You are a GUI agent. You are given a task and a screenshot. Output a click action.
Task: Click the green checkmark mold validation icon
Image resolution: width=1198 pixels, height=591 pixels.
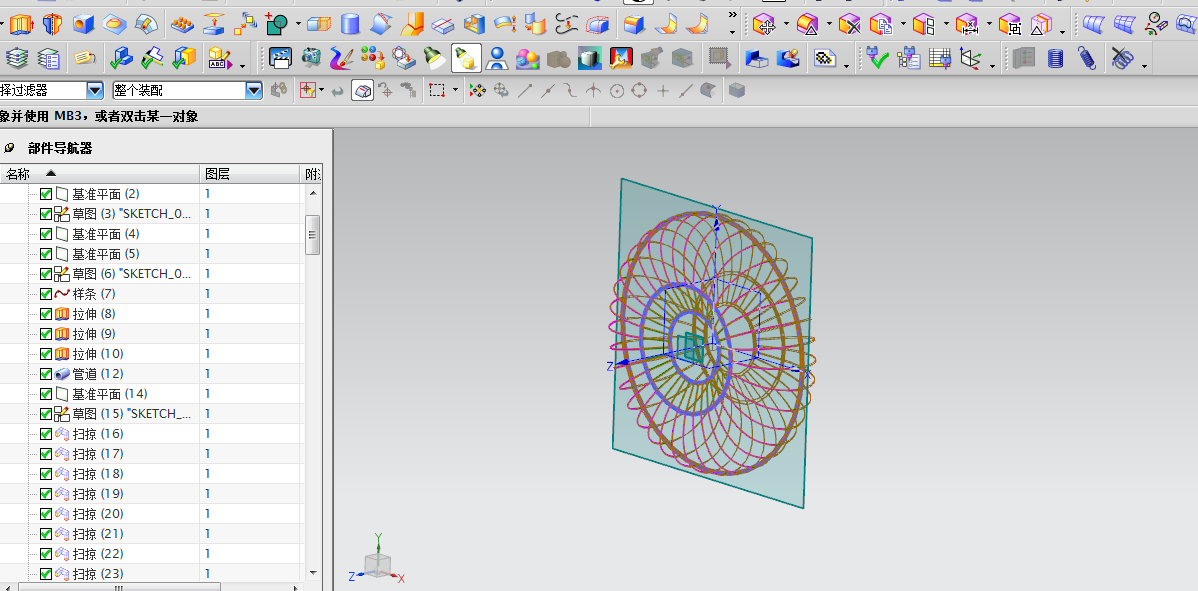pyautogui.click(x=877, y=57)
